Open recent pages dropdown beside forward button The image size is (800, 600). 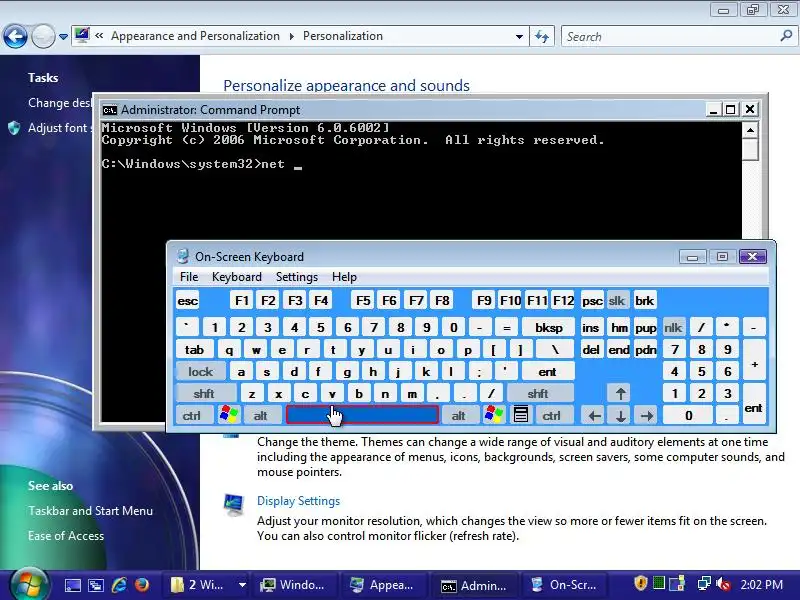(63, 37)
